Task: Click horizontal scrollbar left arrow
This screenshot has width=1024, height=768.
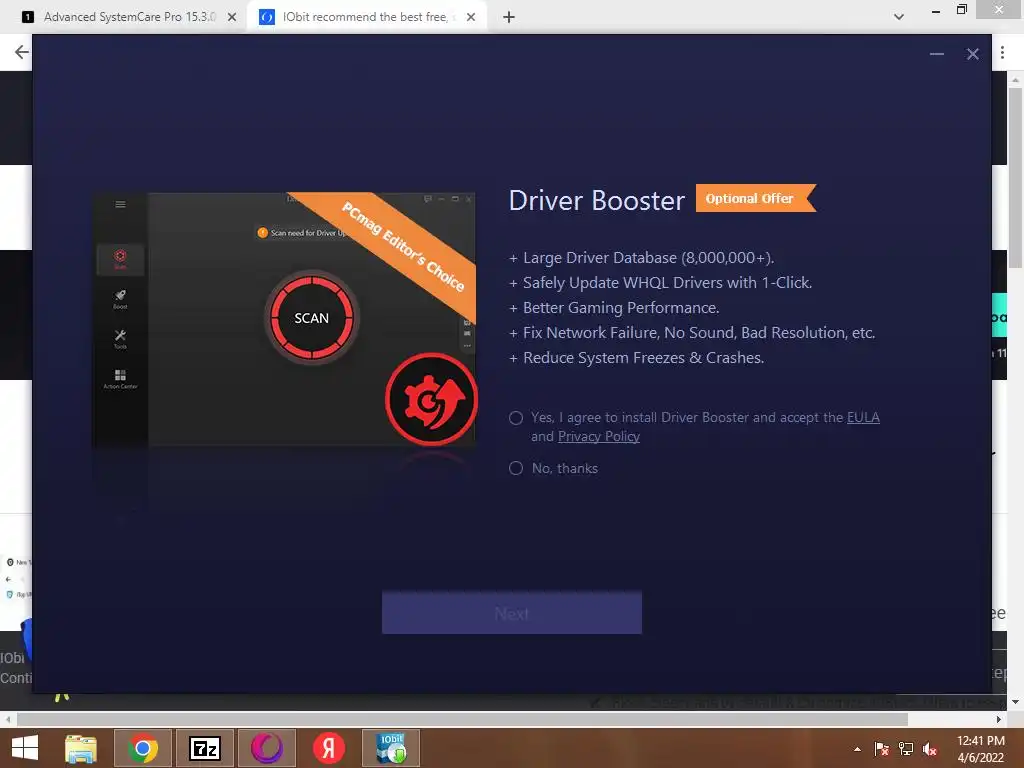Action: click(8, 719)
